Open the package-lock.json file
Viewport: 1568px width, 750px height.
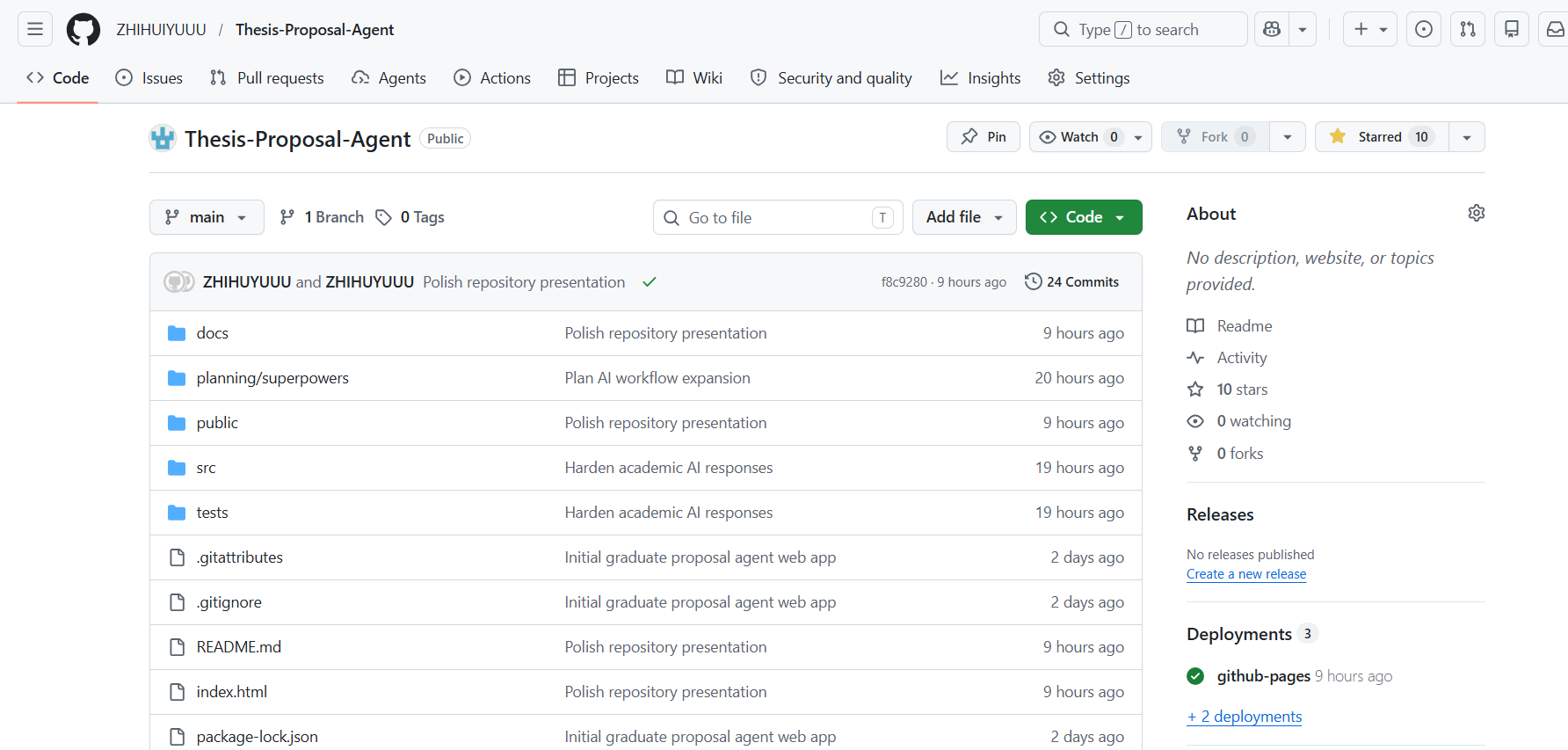click(x=258, y=737)
